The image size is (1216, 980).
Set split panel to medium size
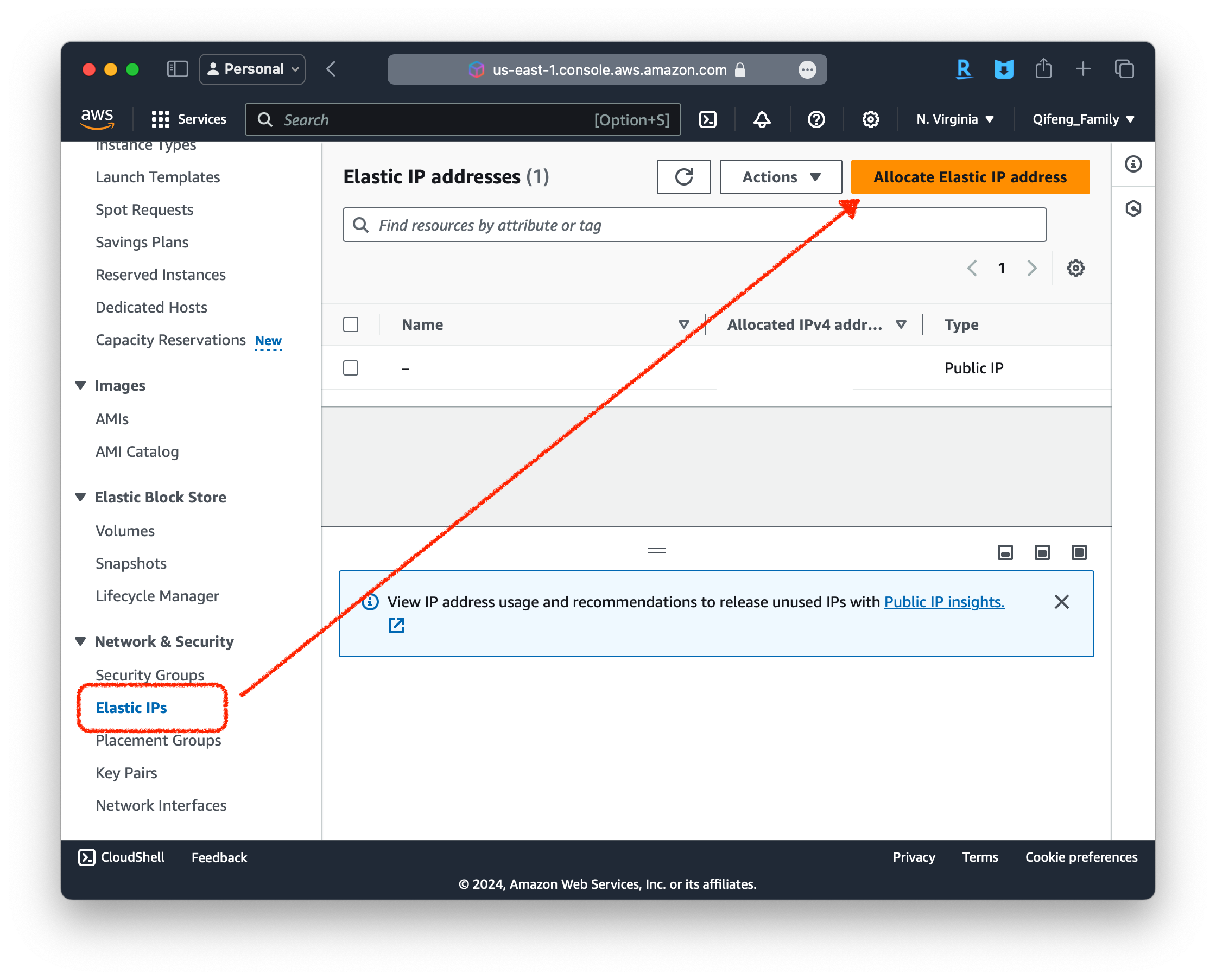pos(1042,552)
